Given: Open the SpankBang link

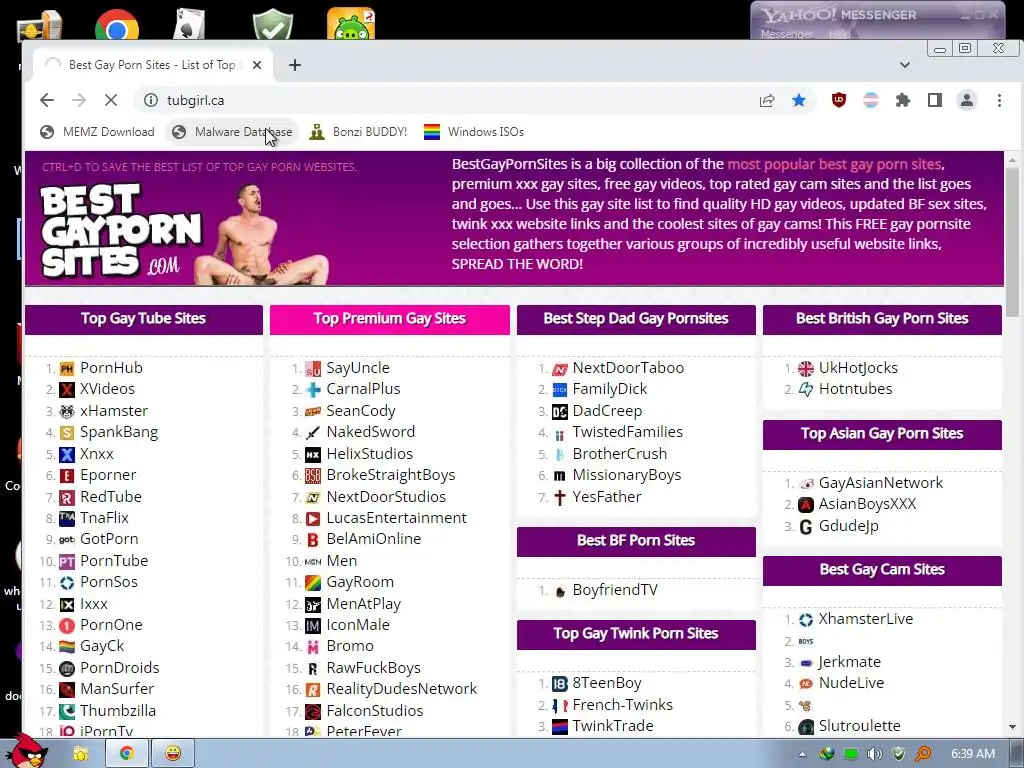Looking at the screenshot, I should (x=119, y=432).
